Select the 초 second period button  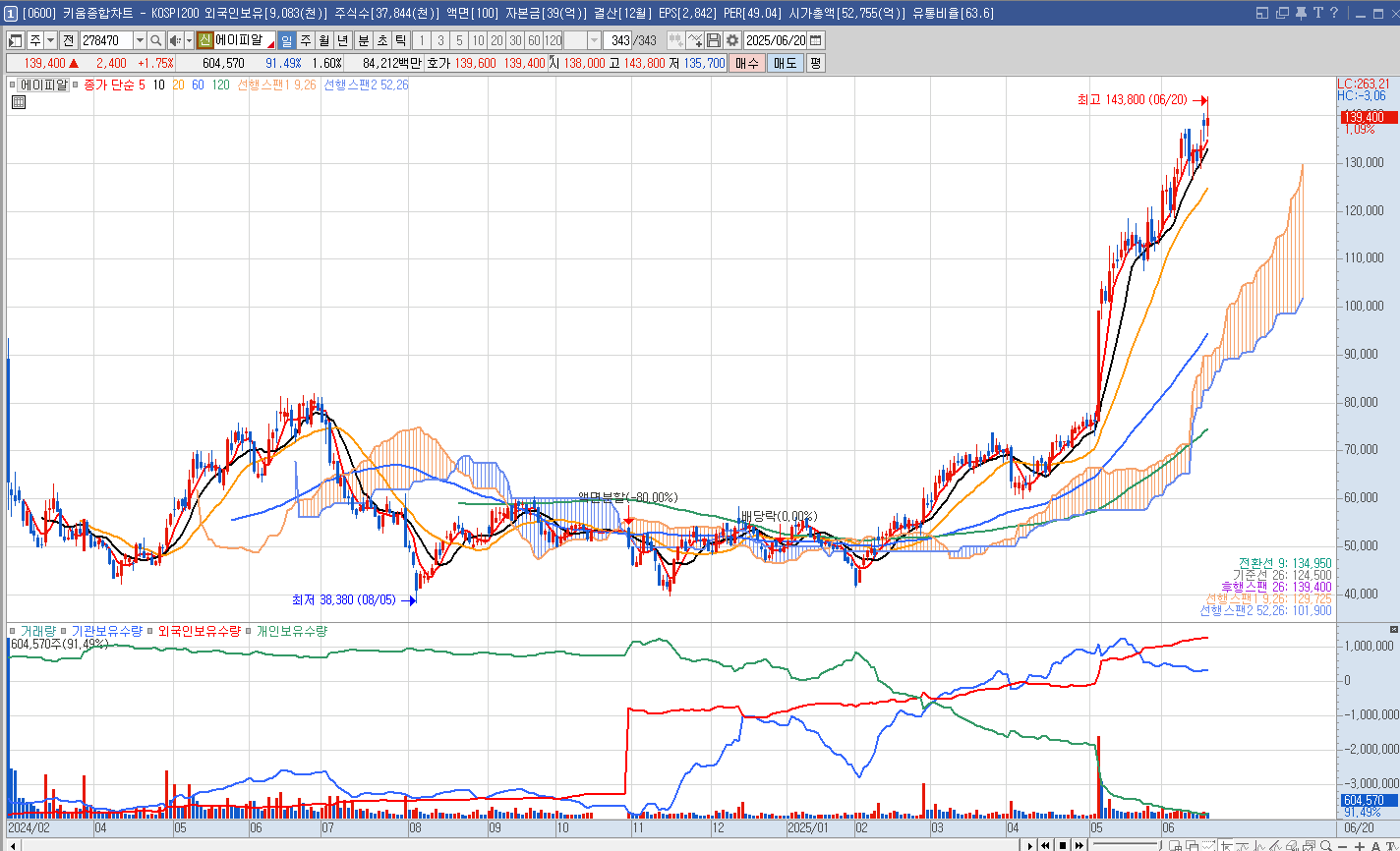pyautogui.click(x=382, y=40)
